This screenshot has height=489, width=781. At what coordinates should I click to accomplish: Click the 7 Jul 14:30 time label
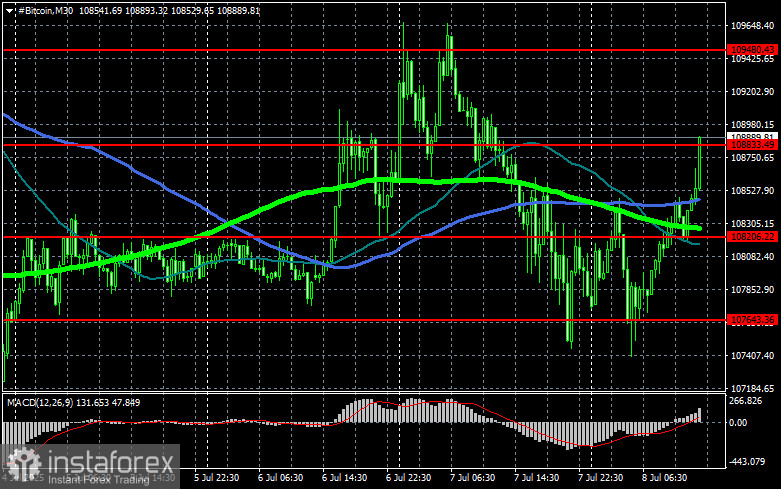(536, 478)
